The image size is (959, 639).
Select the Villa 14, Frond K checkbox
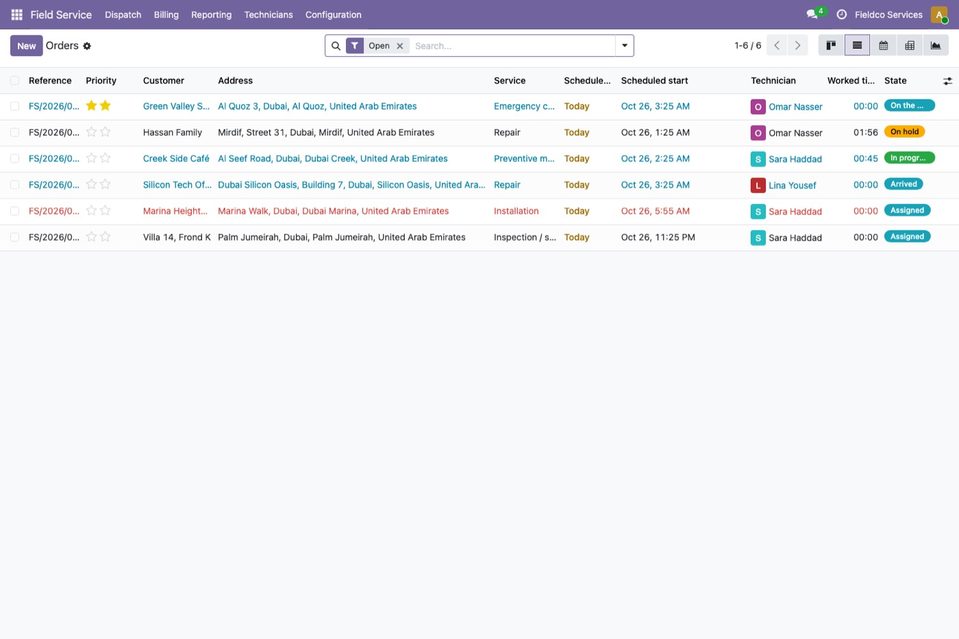(x=15, y=237)
